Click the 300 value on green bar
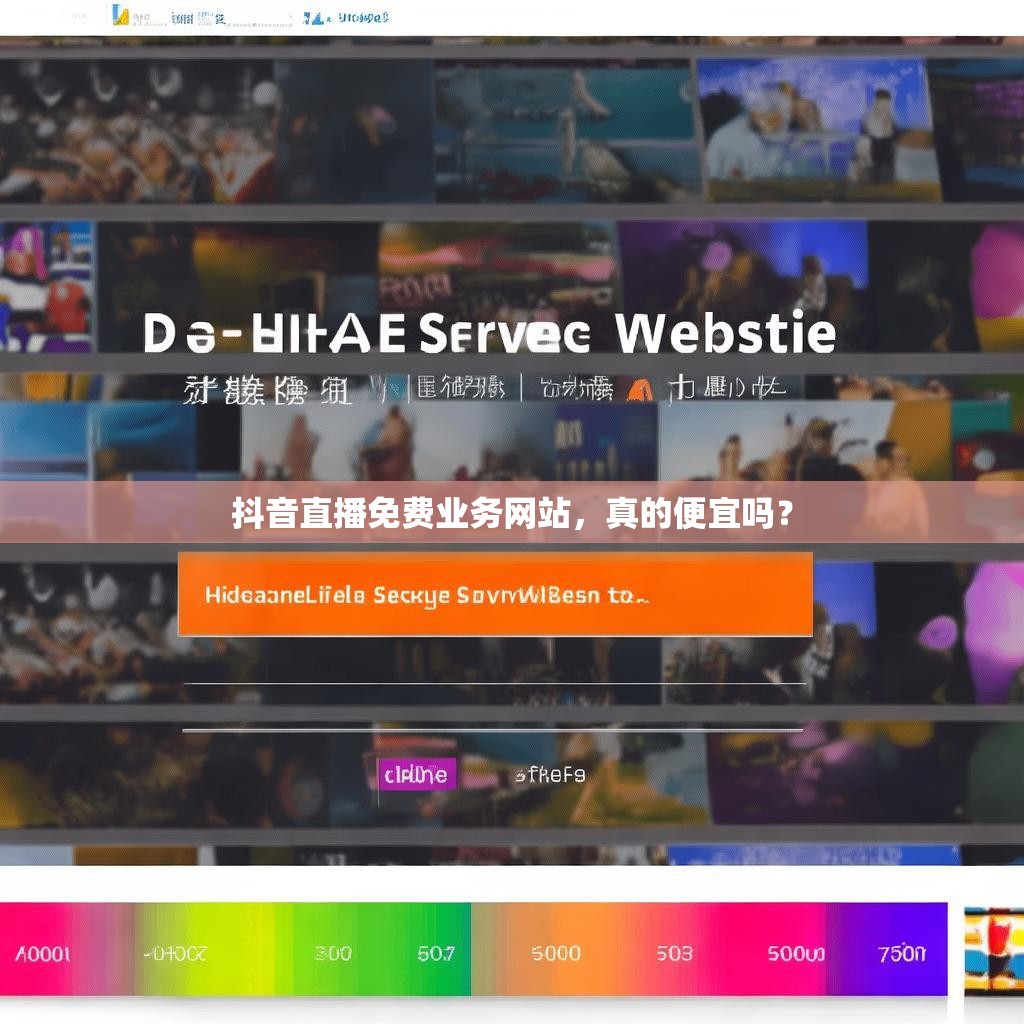This screenshot has height=1024, width=1024. coord(332,954)
